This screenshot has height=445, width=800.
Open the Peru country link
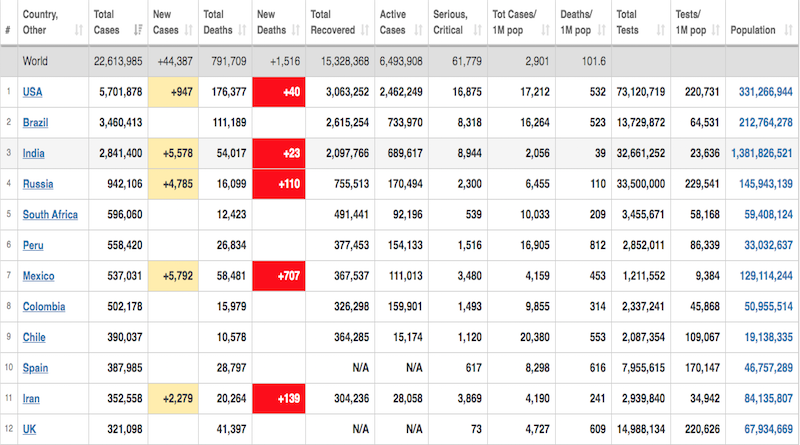tap(33, 245)
